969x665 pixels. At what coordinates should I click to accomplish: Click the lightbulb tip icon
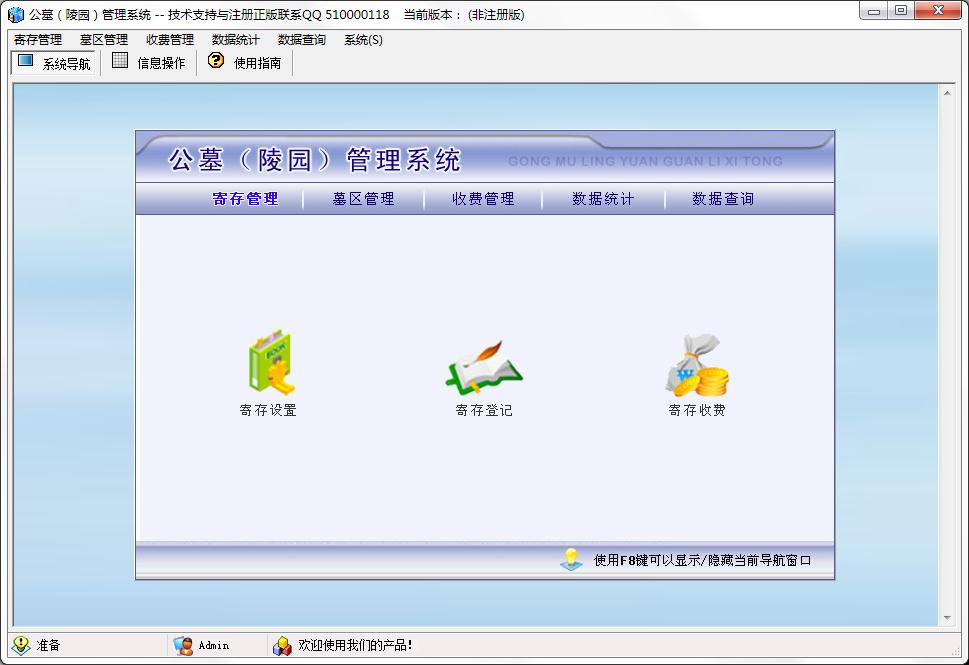(571, 559)
